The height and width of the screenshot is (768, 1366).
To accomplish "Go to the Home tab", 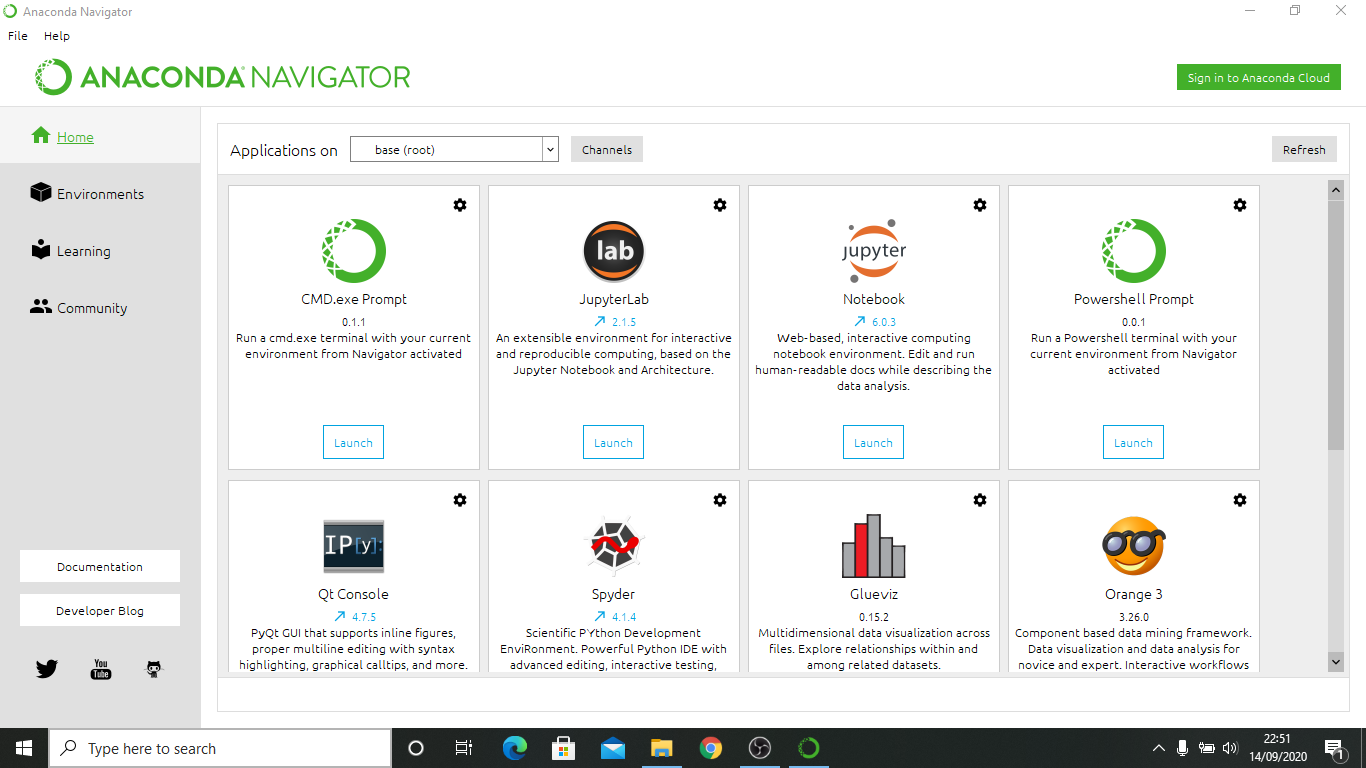I will pyautogui.click(x=100, y=137).
